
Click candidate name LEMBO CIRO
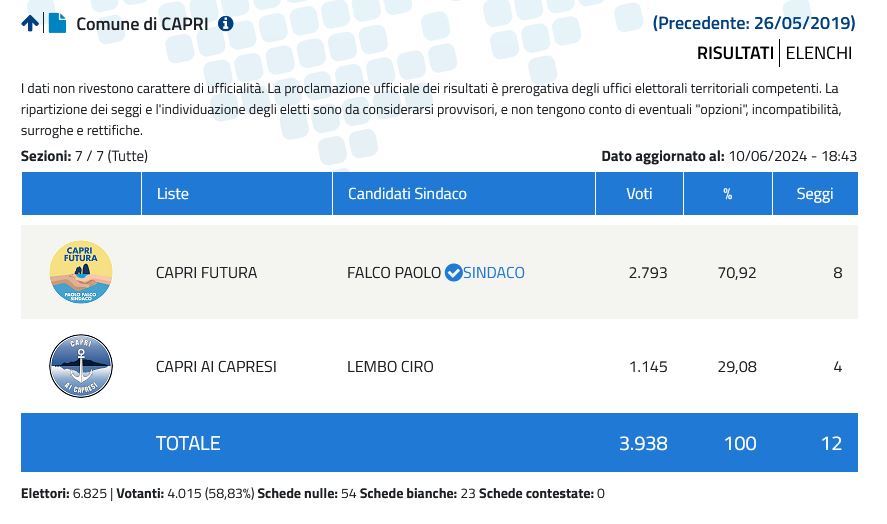[x=390, y=367]
